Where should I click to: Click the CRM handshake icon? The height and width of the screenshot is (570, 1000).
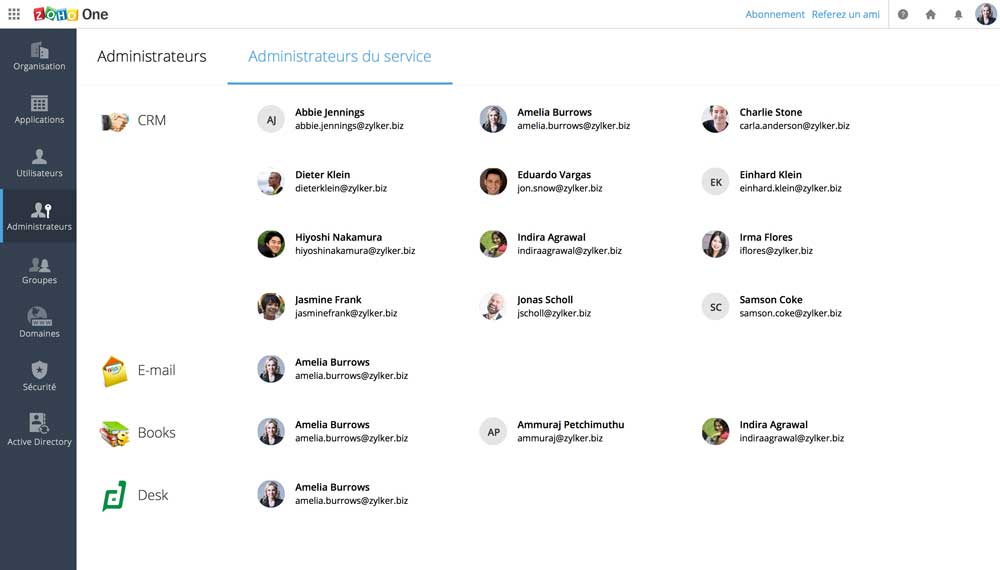point(115,121)
